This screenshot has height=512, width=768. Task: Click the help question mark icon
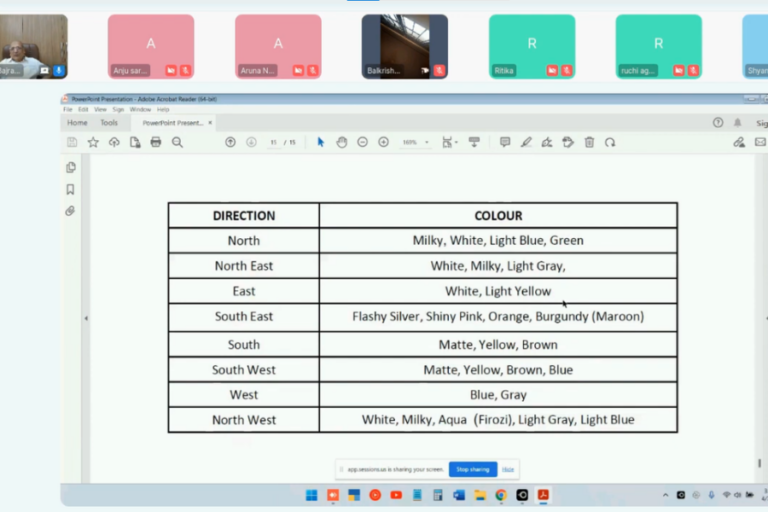(718, 122)
